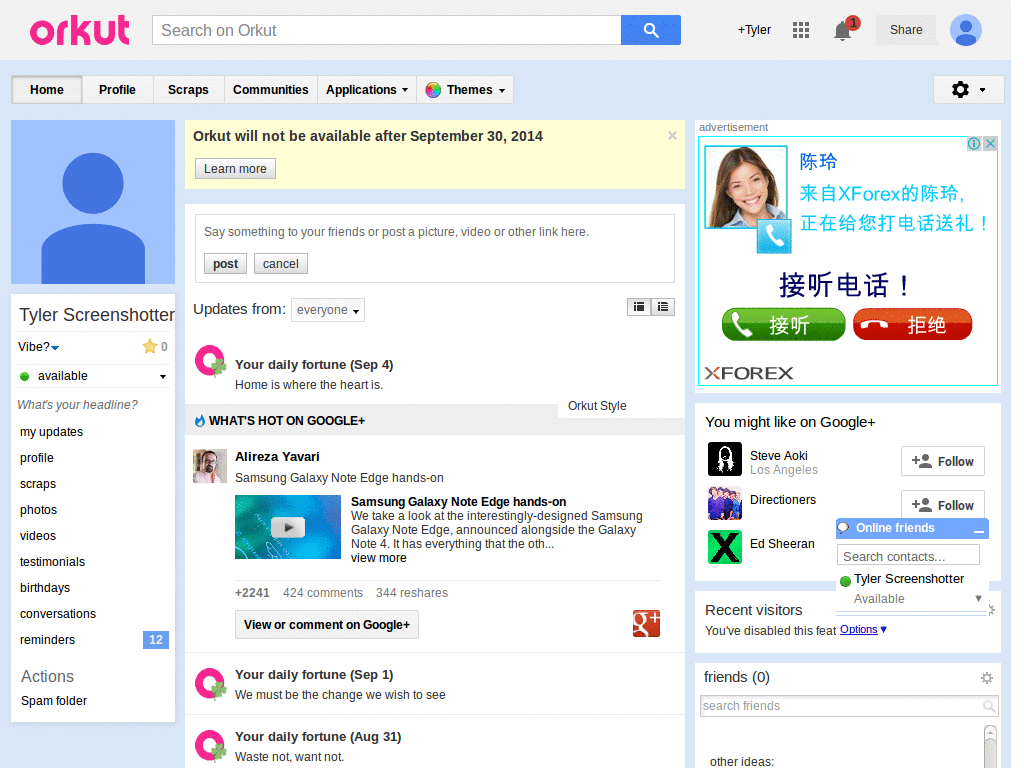1024x768 pixels.
Task: Click the Share button
Action: pos(906,30)
